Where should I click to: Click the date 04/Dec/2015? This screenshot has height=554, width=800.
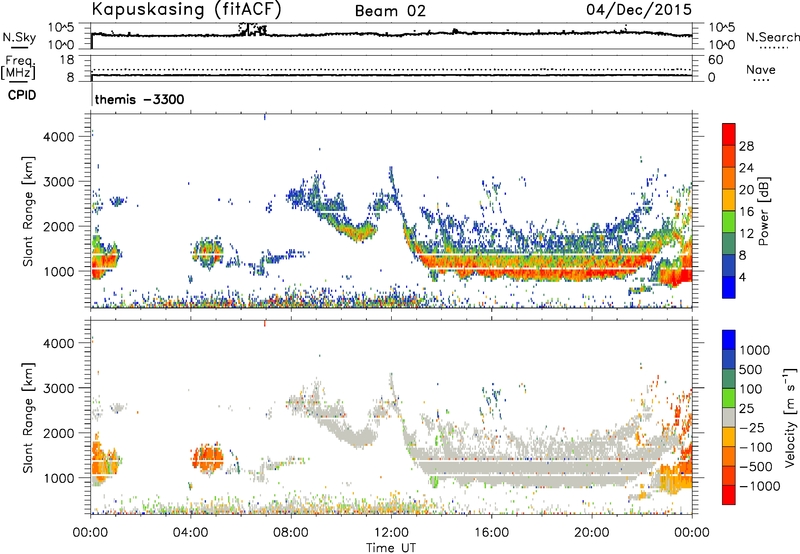(639, 10)
